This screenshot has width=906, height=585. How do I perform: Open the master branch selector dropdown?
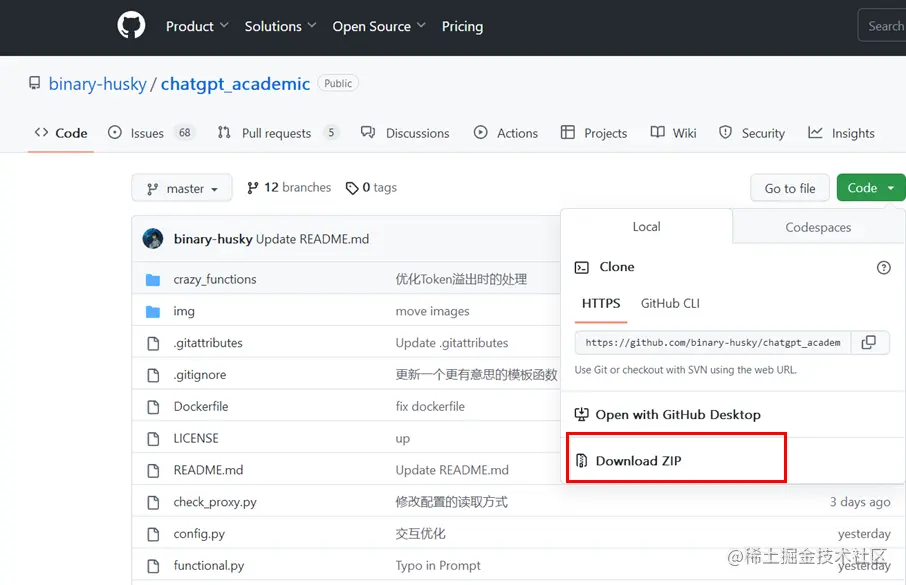coord(182,188)
